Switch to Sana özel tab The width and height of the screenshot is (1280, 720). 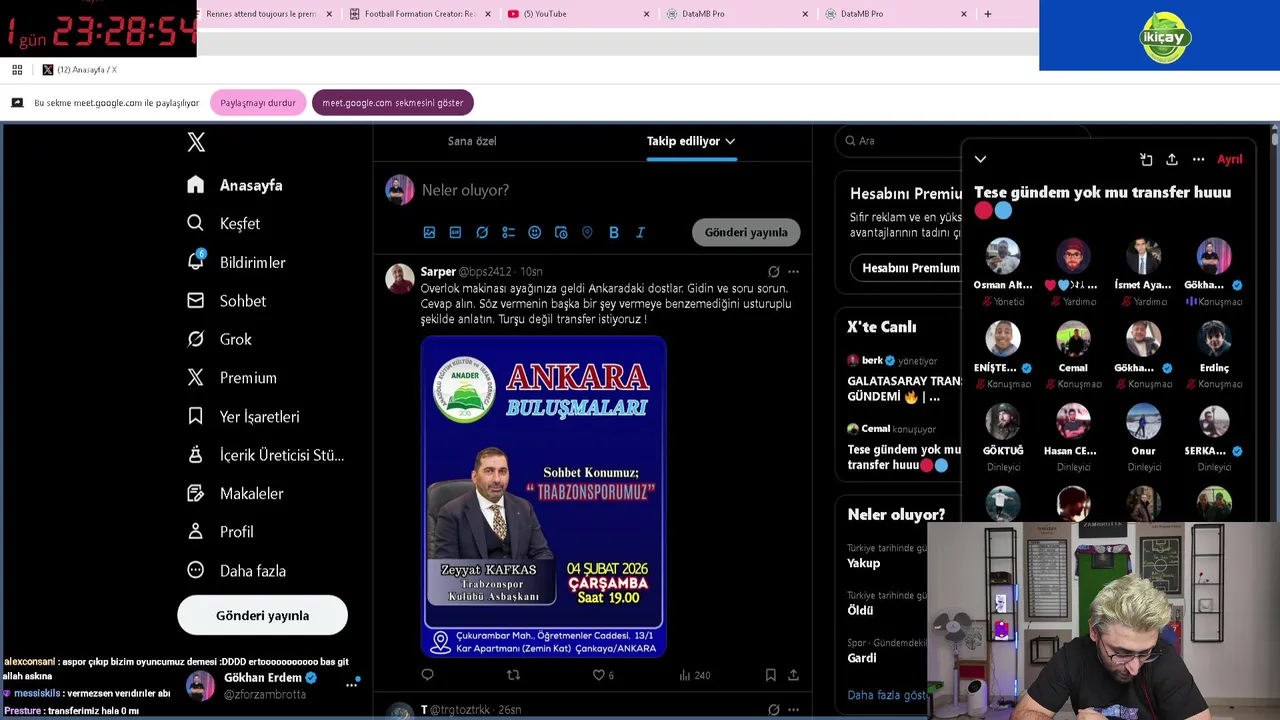click(x=472, y=141)
